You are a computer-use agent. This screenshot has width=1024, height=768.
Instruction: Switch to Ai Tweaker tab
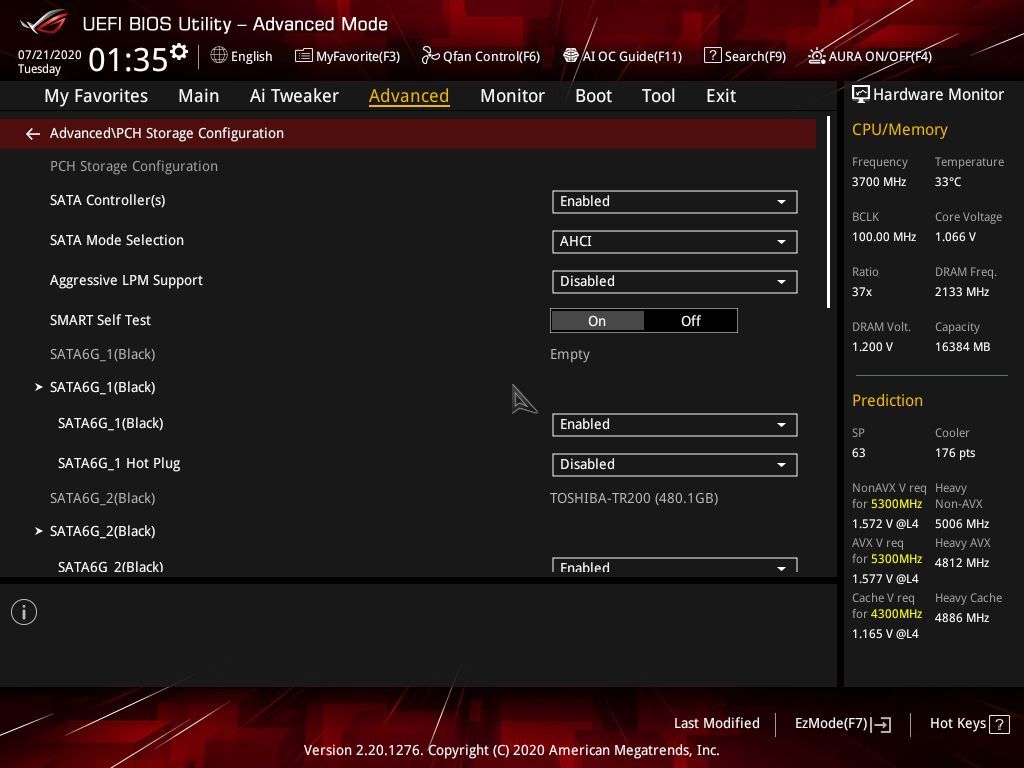tap(294, 96)
